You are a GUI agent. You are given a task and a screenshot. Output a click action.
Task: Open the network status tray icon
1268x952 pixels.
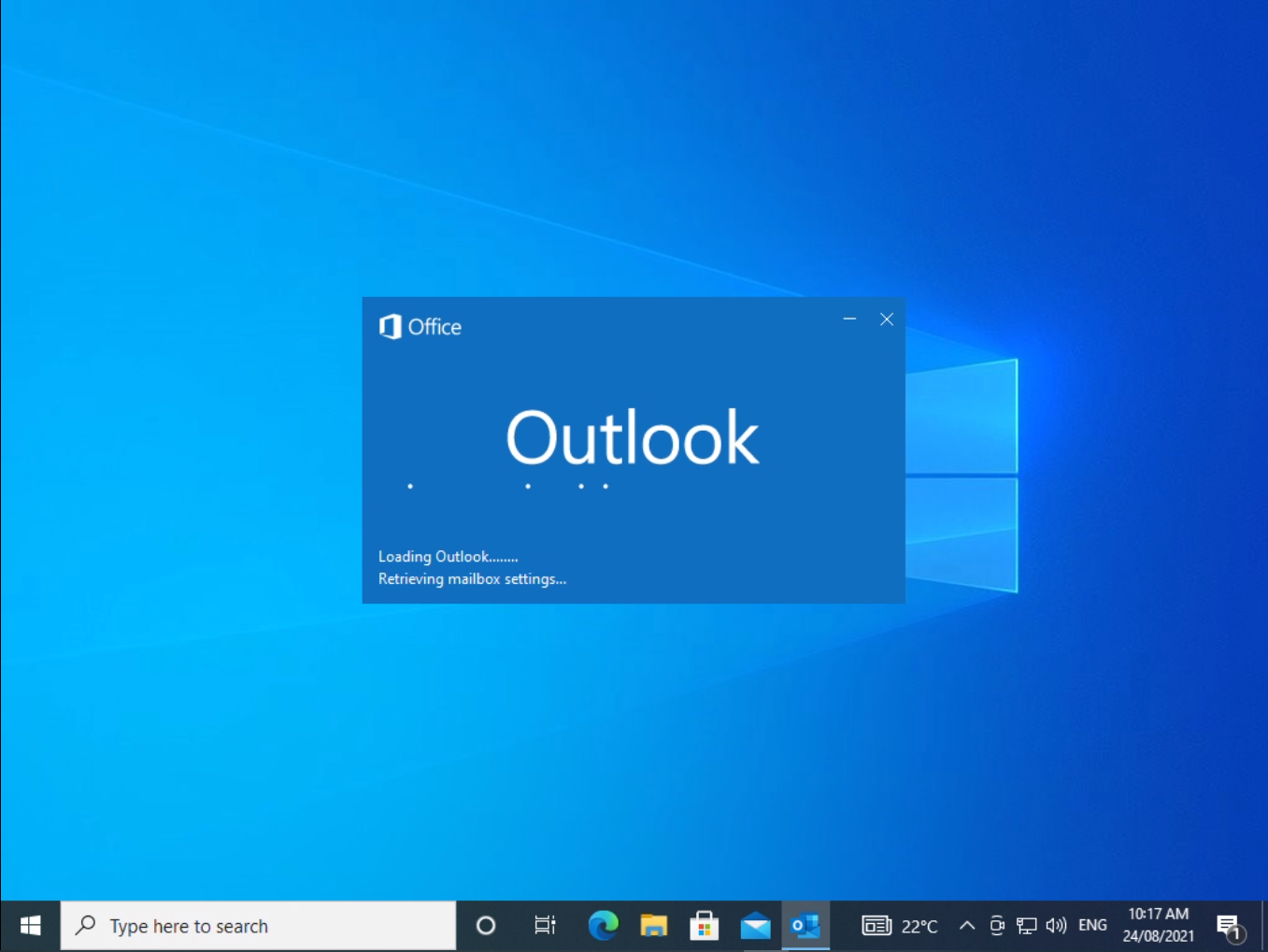1027,926
